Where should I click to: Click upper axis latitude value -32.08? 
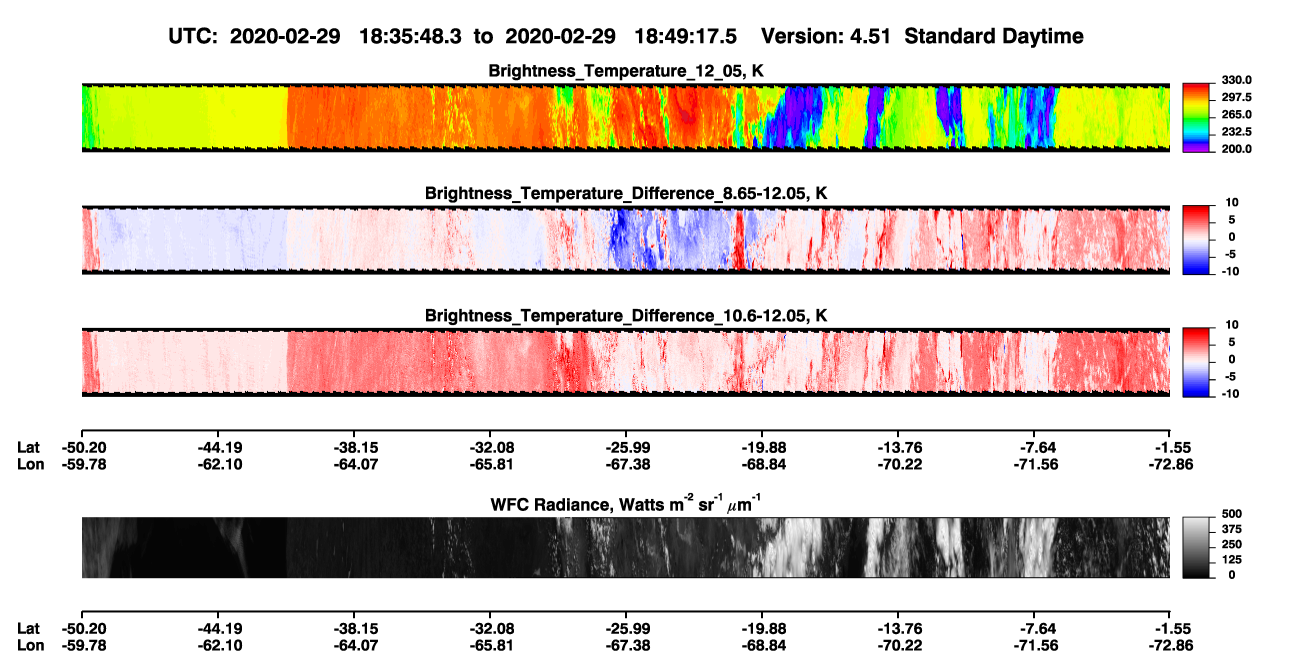[490, 447]
